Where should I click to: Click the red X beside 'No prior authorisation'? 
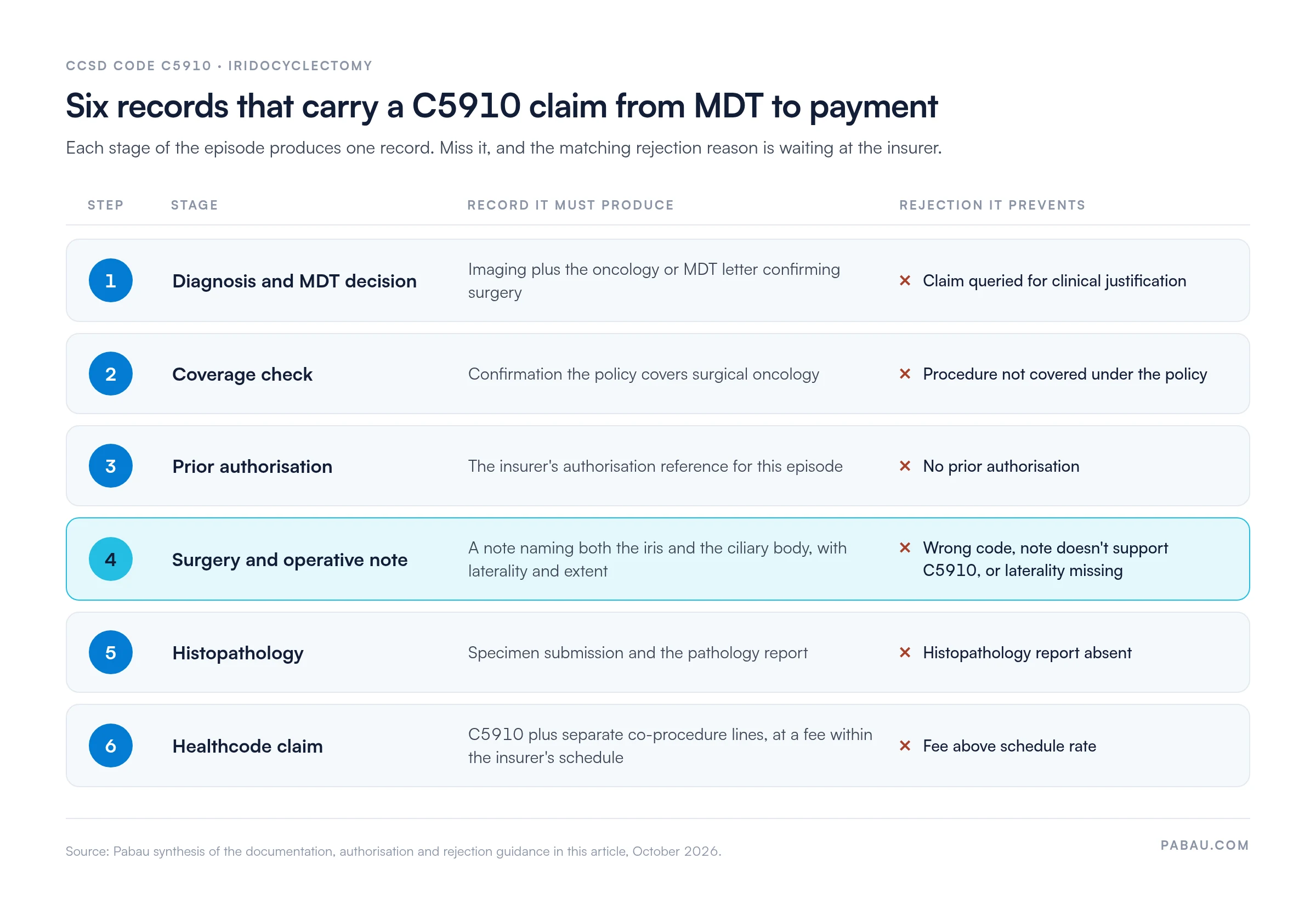pyautogui.click(x=905, y=466)
